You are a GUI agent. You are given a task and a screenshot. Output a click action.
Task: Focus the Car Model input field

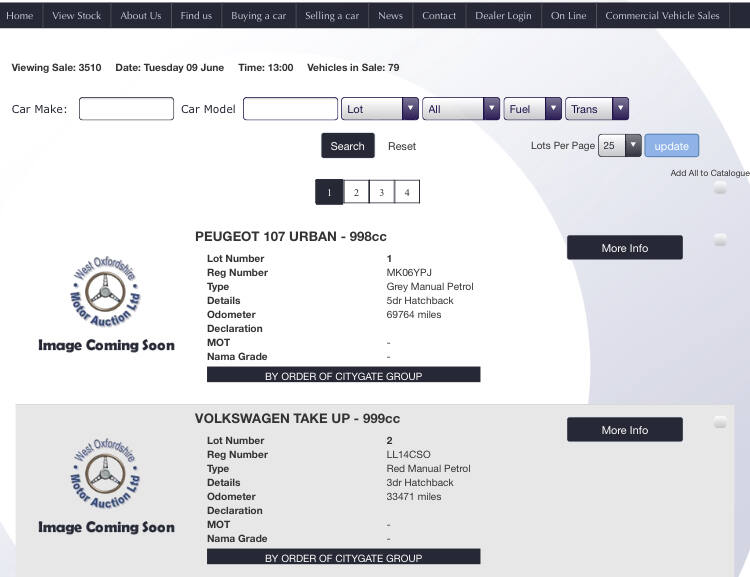(290, 109)
